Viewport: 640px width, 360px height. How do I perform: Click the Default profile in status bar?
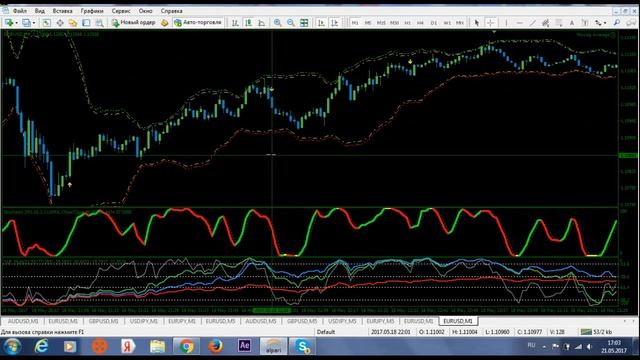[326, 332]
